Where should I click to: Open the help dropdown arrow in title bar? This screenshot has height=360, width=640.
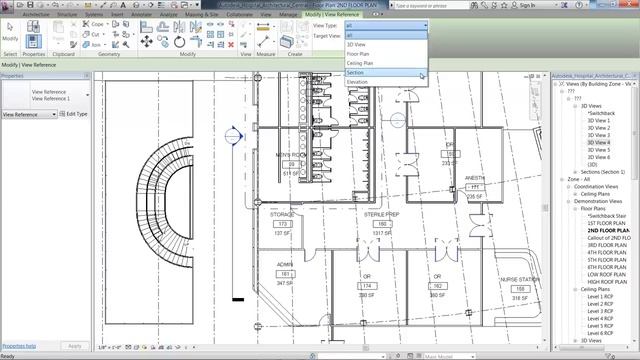coord(587,5)
